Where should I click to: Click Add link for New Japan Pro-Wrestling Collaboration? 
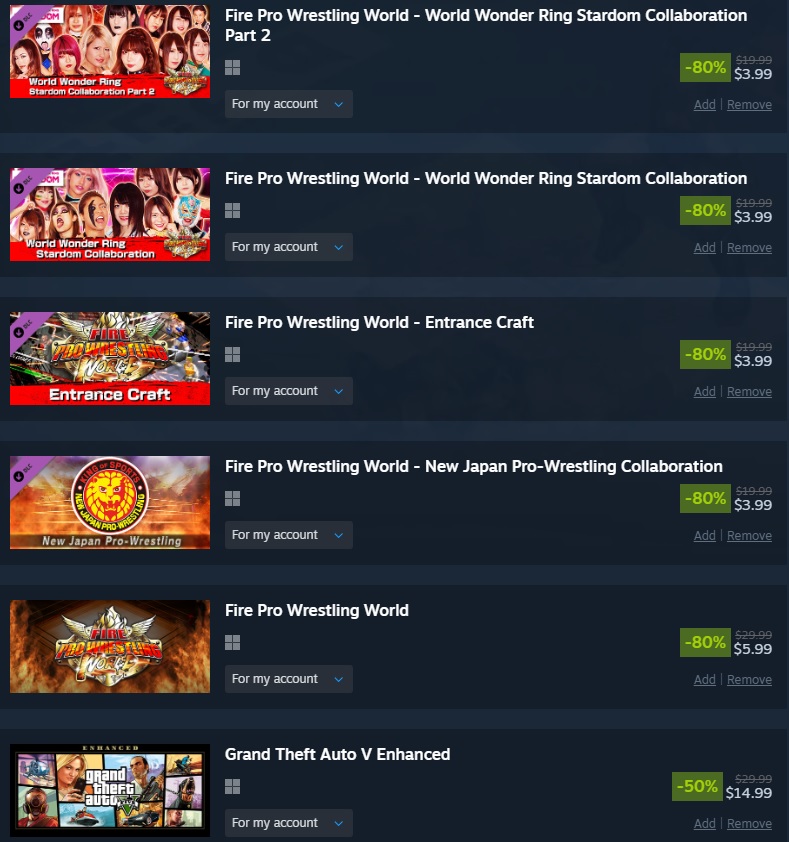pos(704,535)
